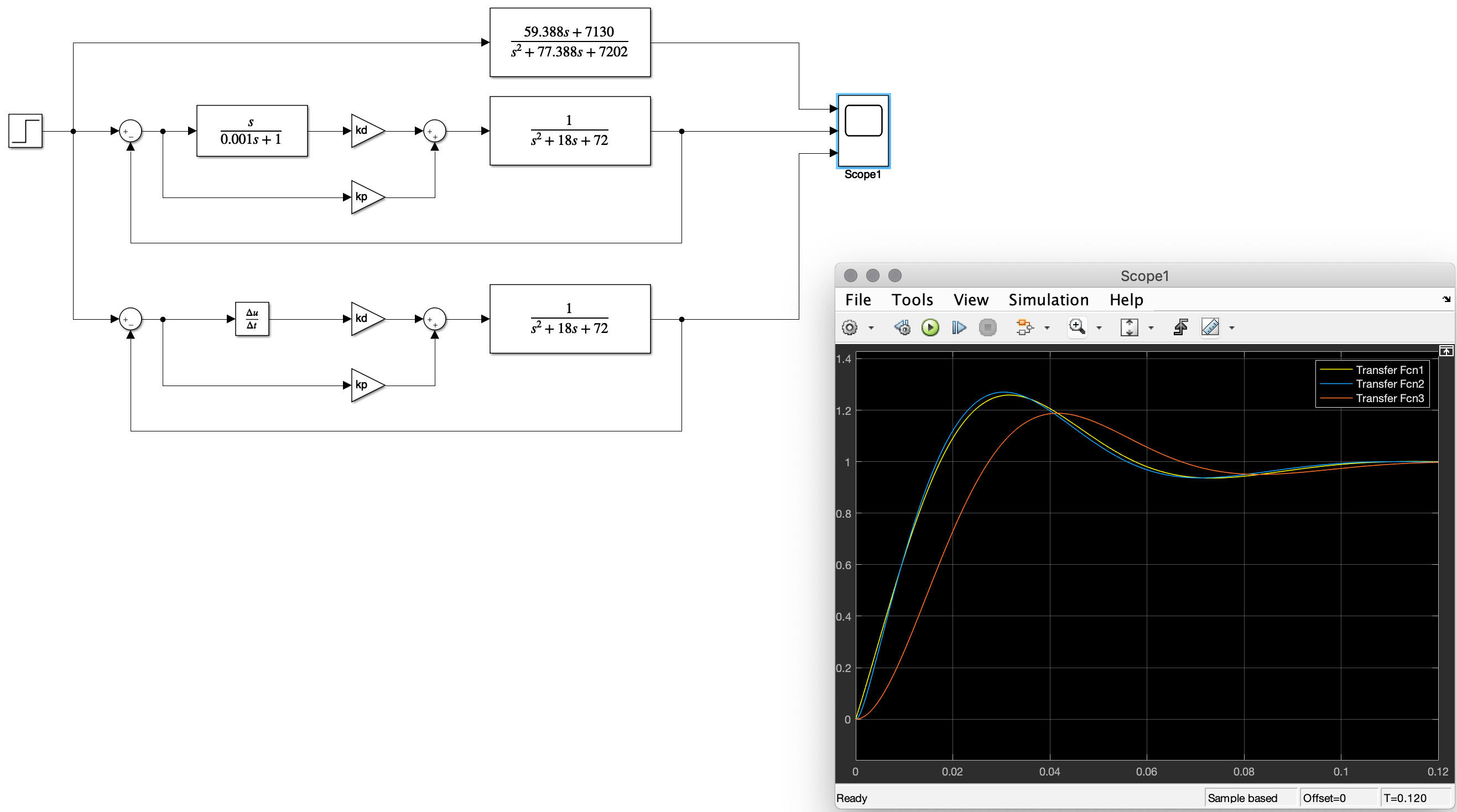
Task: Toggle the Scale Y-axis limits fit view
Action: (x=1130, y=327)
